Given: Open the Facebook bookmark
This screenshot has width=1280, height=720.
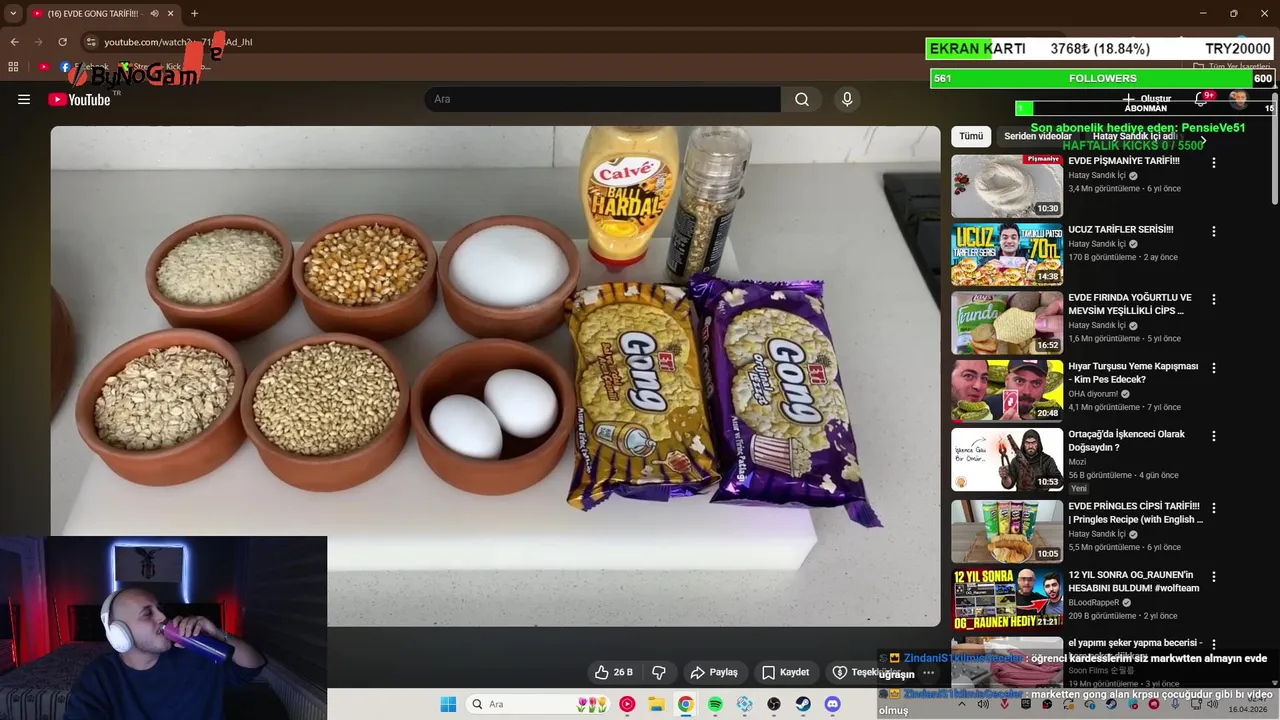Looking at the screenshot, I should (x=85, y=67).
